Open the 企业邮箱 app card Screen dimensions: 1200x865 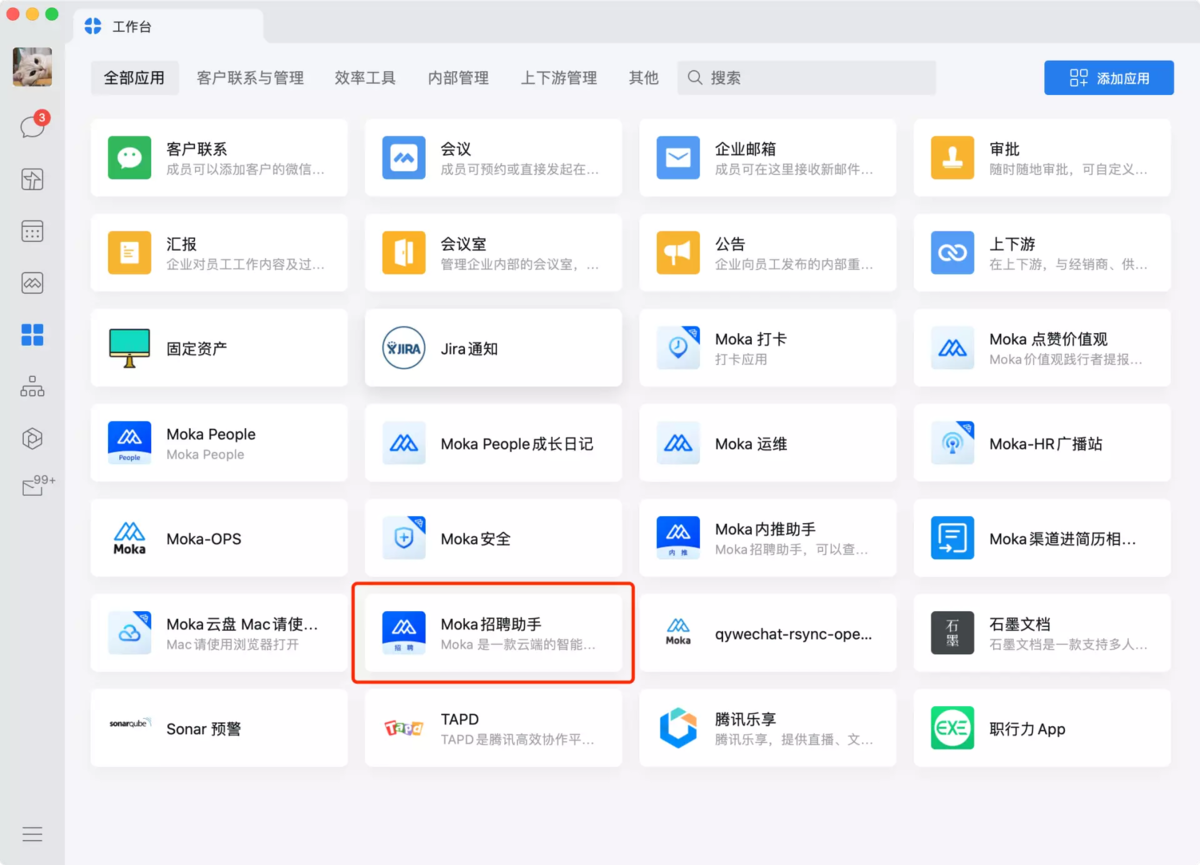(x=767, y=158)
